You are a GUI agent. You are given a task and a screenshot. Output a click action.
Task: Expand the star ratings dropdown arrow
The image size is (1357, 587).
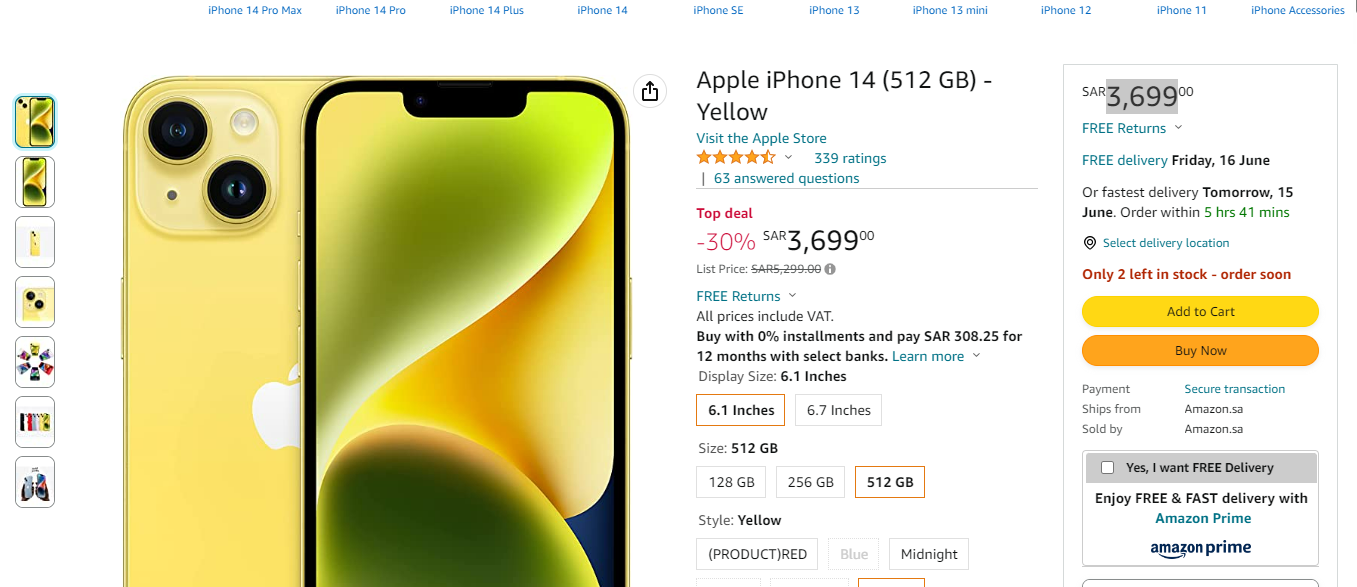[788, 158]
